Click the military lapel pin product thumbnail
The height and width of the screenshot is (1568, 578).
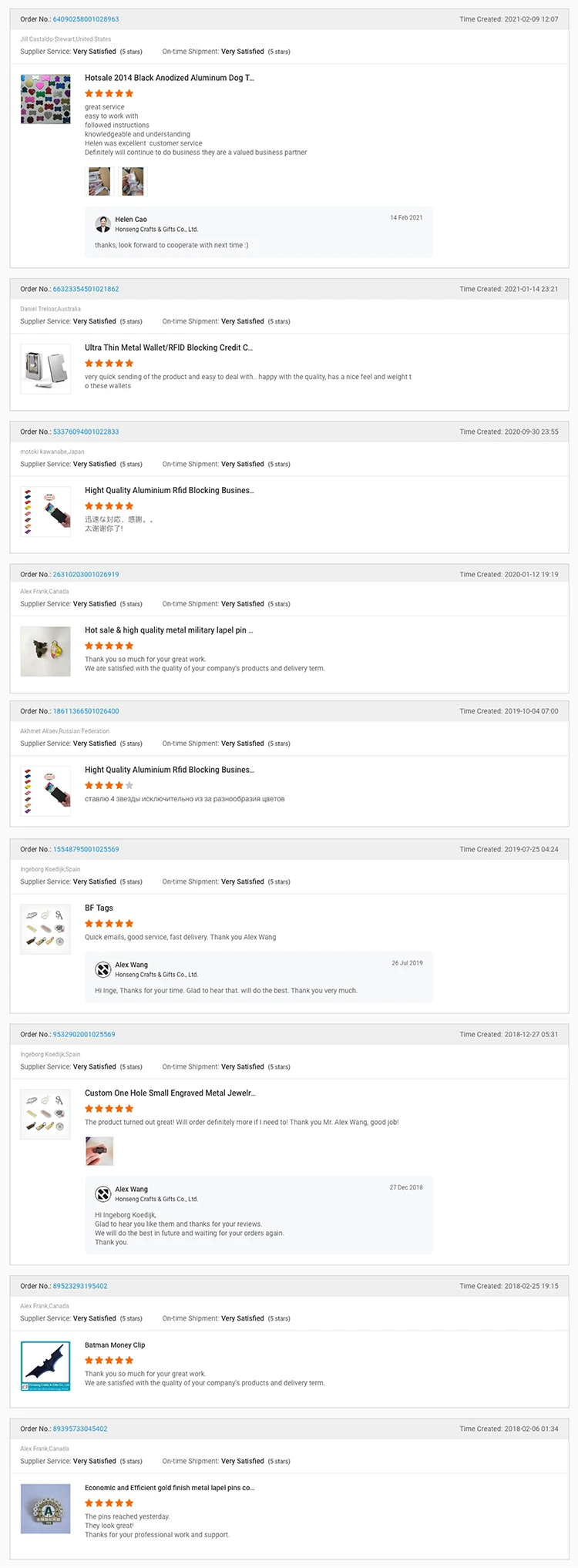pos(45,651)
